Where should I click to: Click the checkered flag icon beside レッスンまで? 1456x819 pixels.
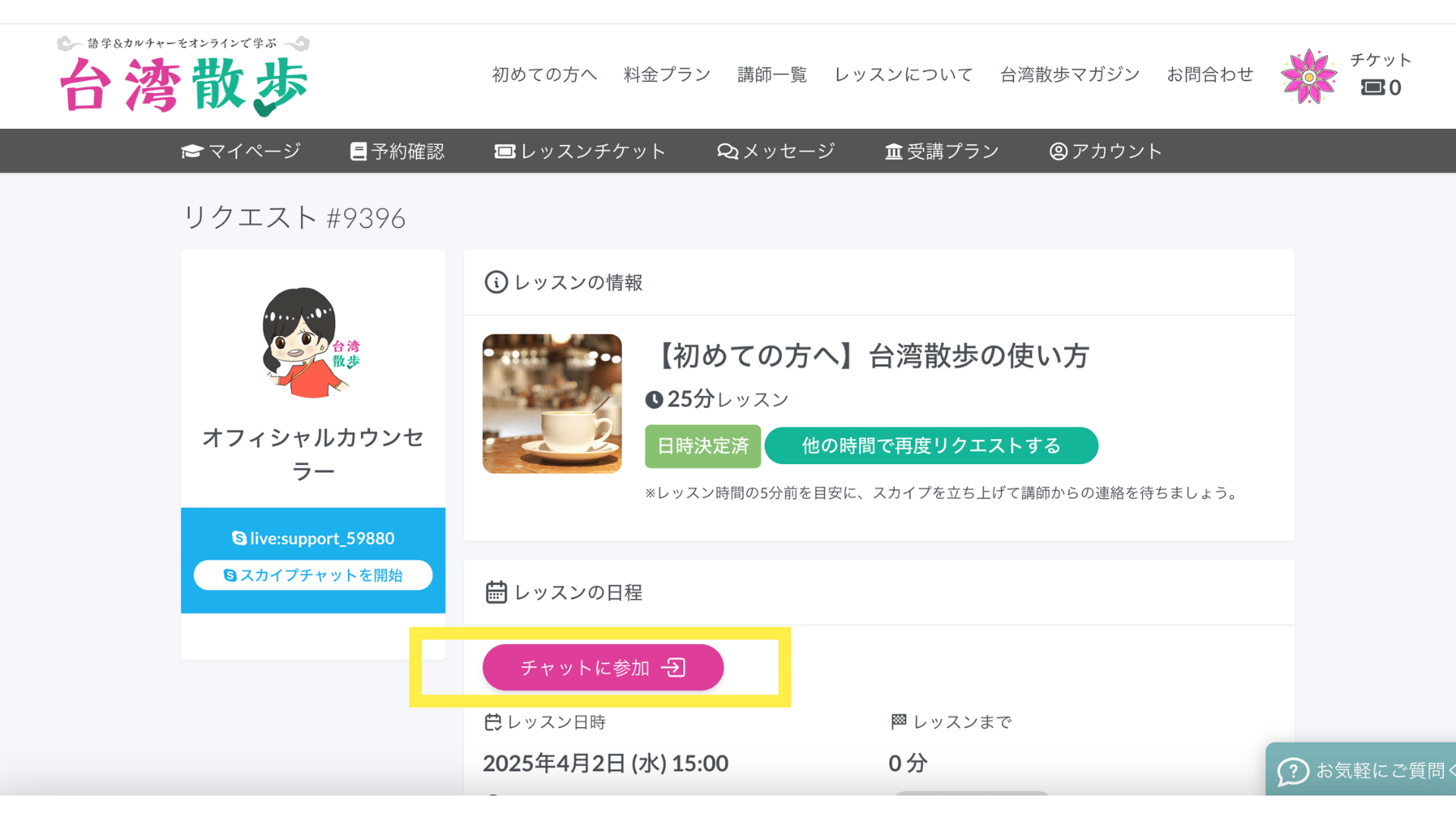tap(899, 721)
